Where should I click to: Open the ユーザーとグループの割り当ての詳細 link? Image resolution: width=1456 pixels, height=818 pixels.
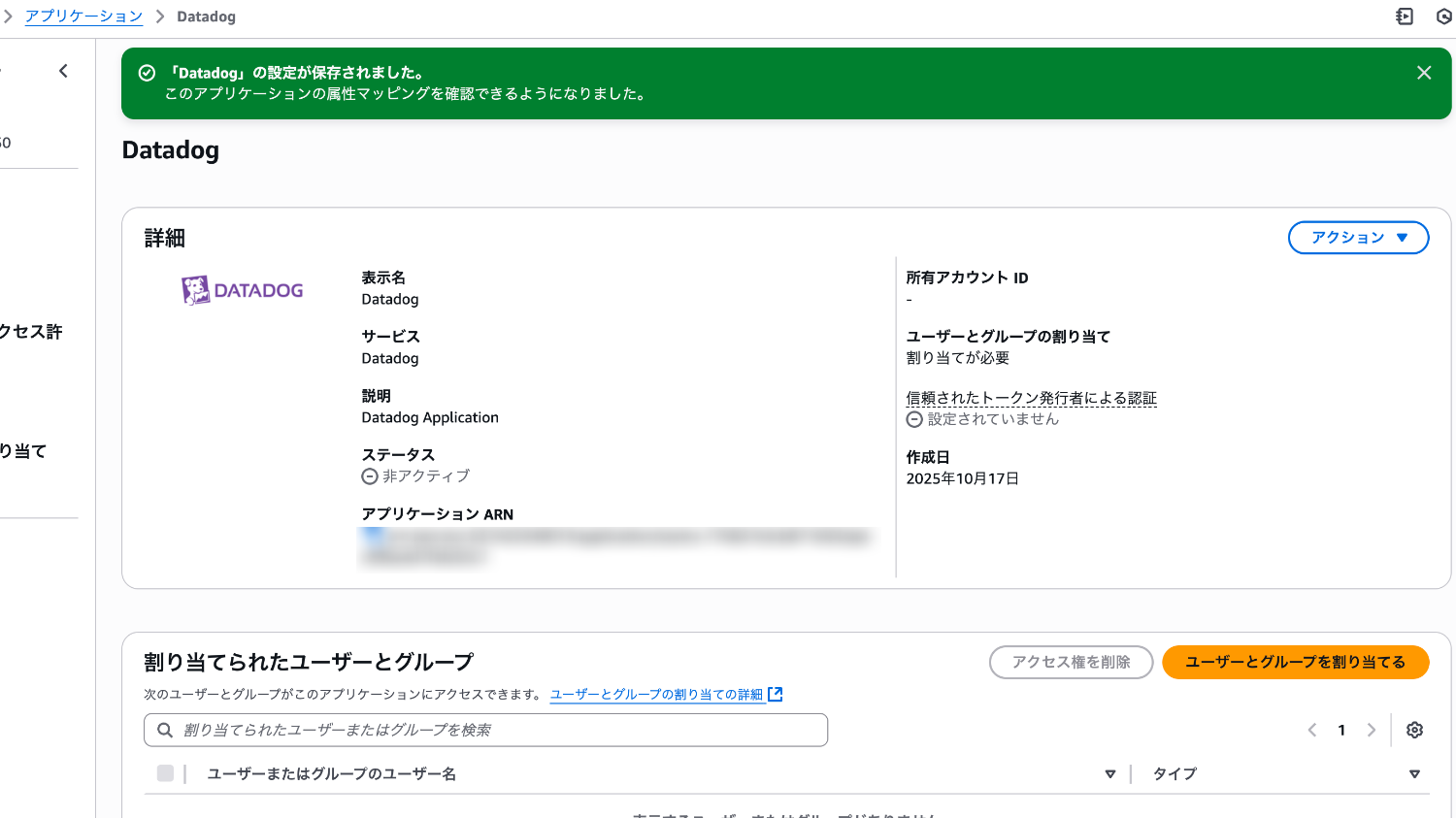click(x=657, y=694)
